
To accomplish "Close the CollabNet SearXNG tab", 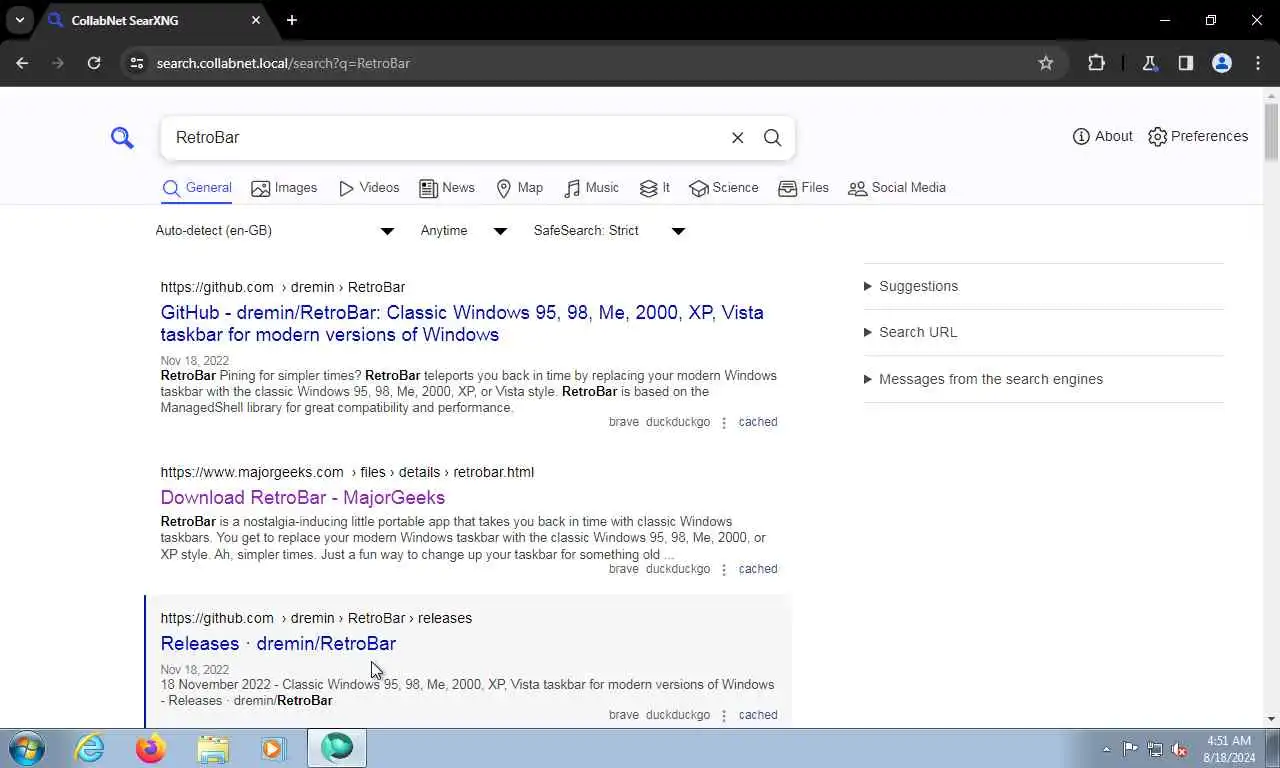I will [x=256, y=20].
